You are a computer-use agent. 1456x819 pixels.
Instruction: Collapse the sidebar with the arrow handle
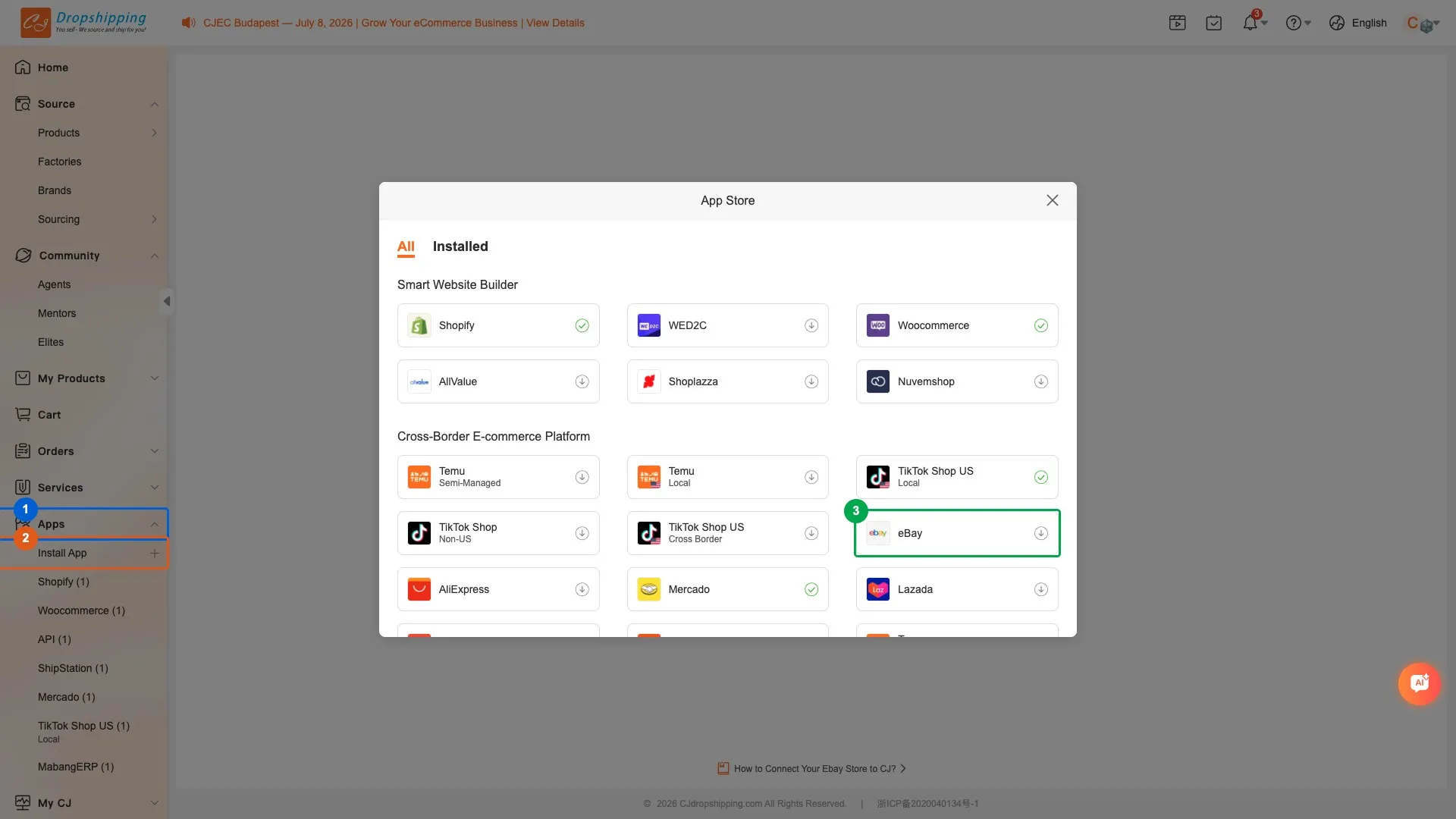(x=167, y=301)
